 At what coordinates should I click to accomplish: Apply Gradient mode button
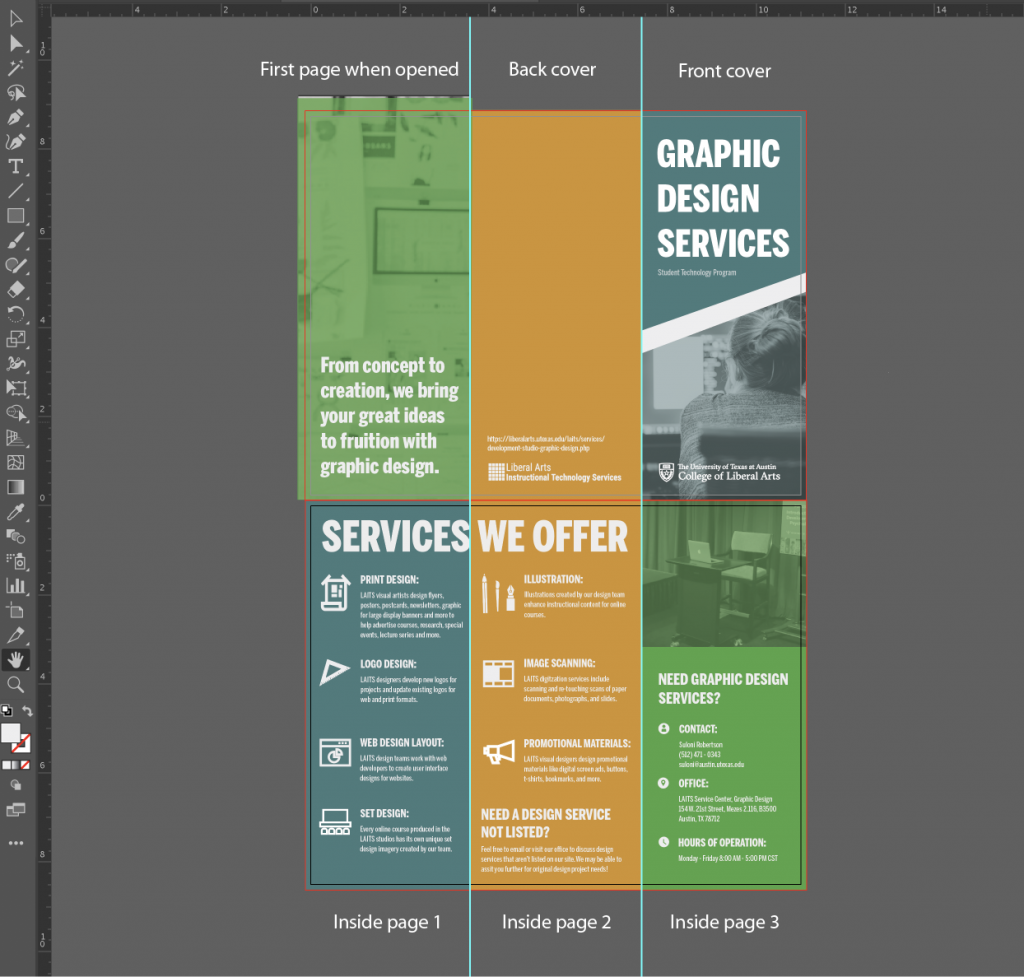16,765
